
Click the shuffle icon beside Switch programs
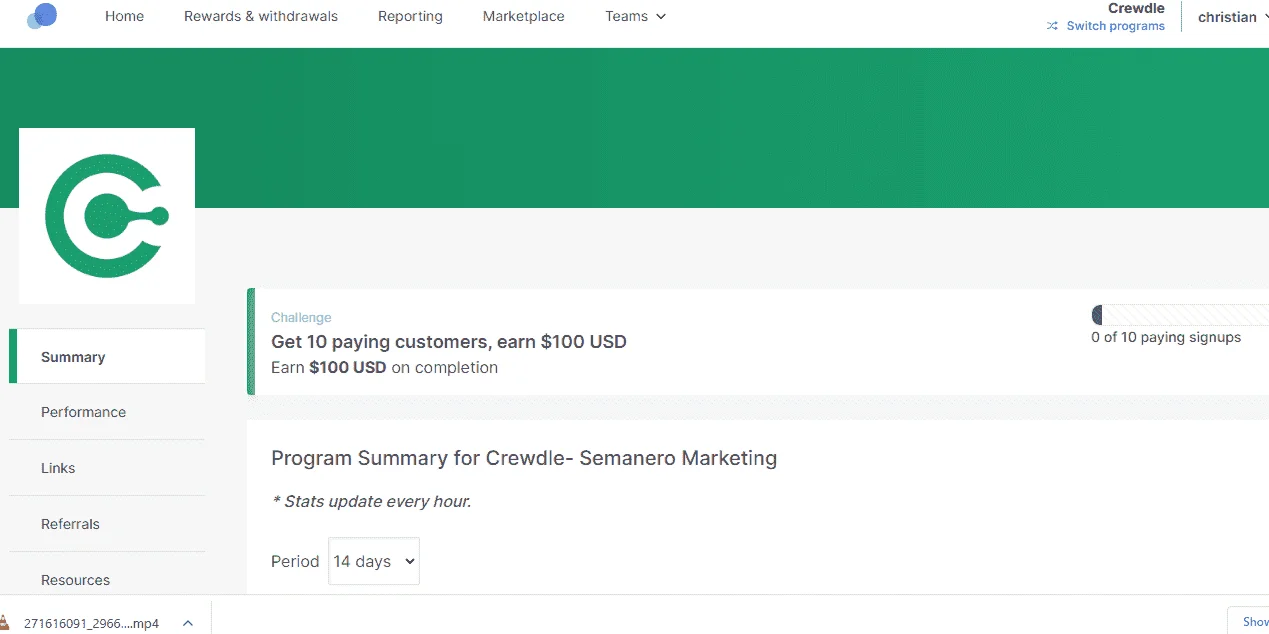click(x=1052, y=26)
